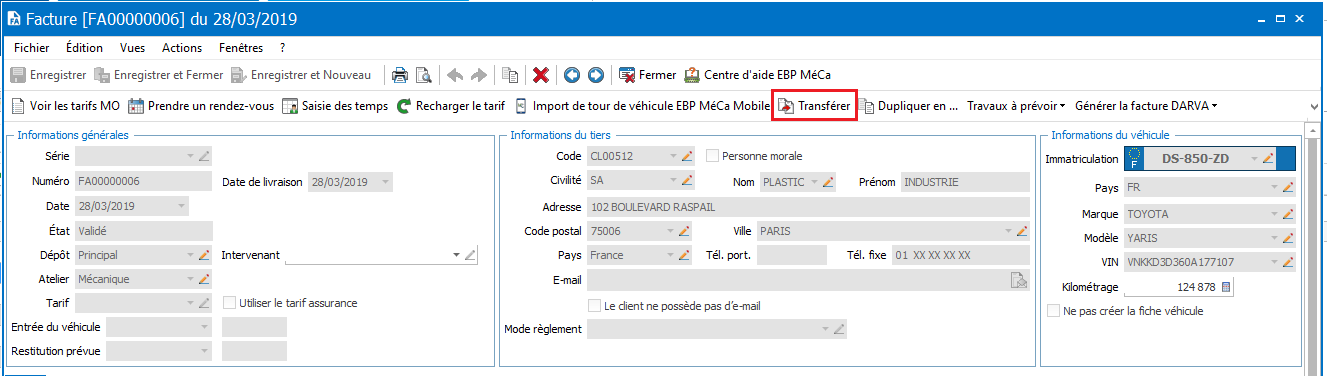Click the edit pencil next to the Code field

(x=686, y=156)
